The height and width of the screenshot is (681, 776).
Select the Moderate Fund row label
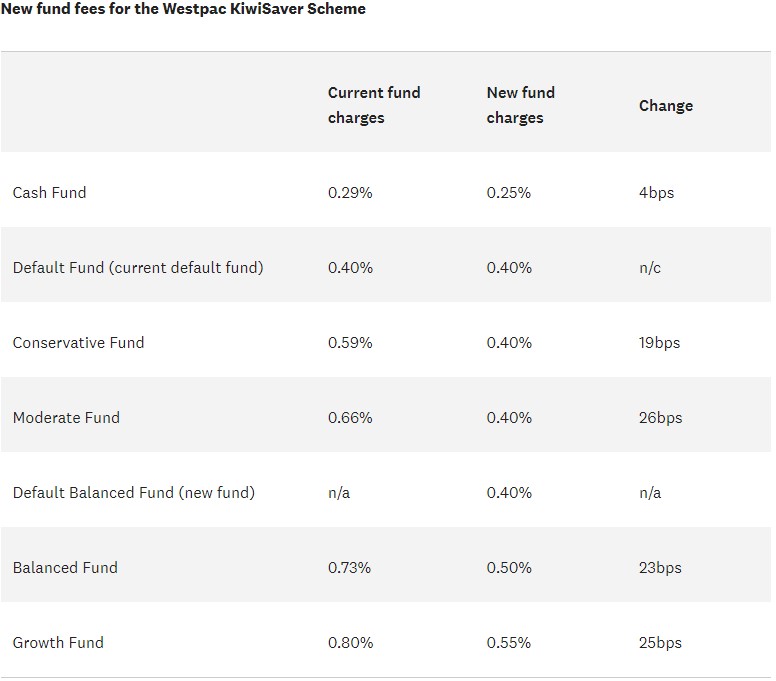[66, 418]
